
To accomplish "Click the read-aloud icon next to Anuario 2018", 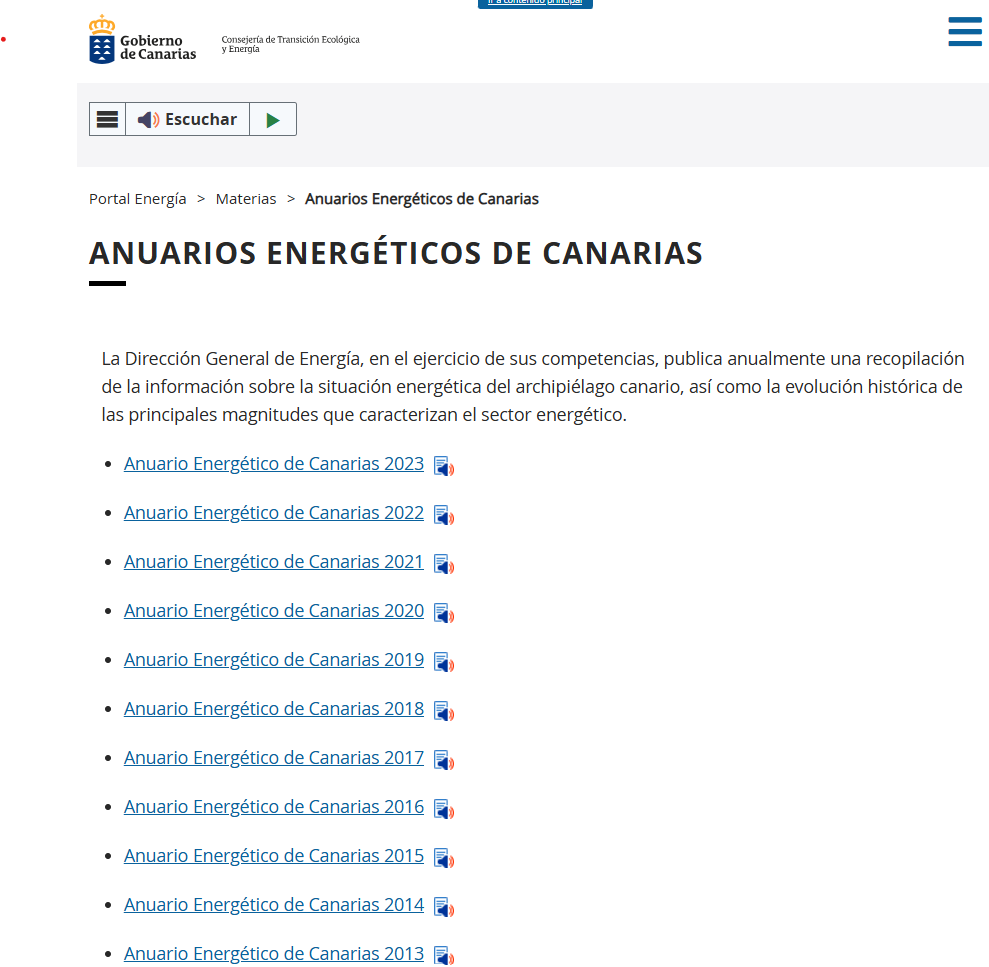I will 443,710.
